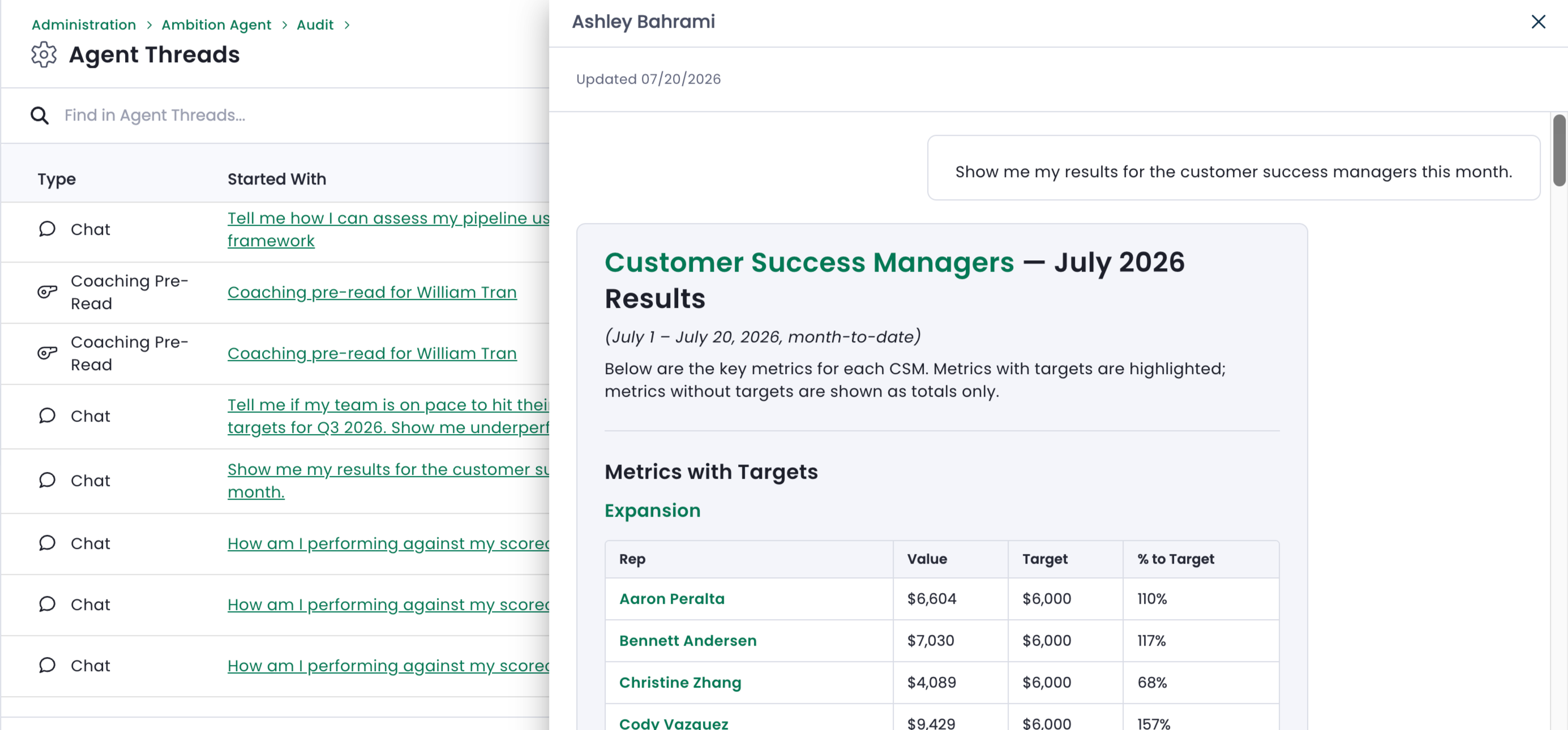Open Ambition Agent breadcrumb

coord(216,25)
